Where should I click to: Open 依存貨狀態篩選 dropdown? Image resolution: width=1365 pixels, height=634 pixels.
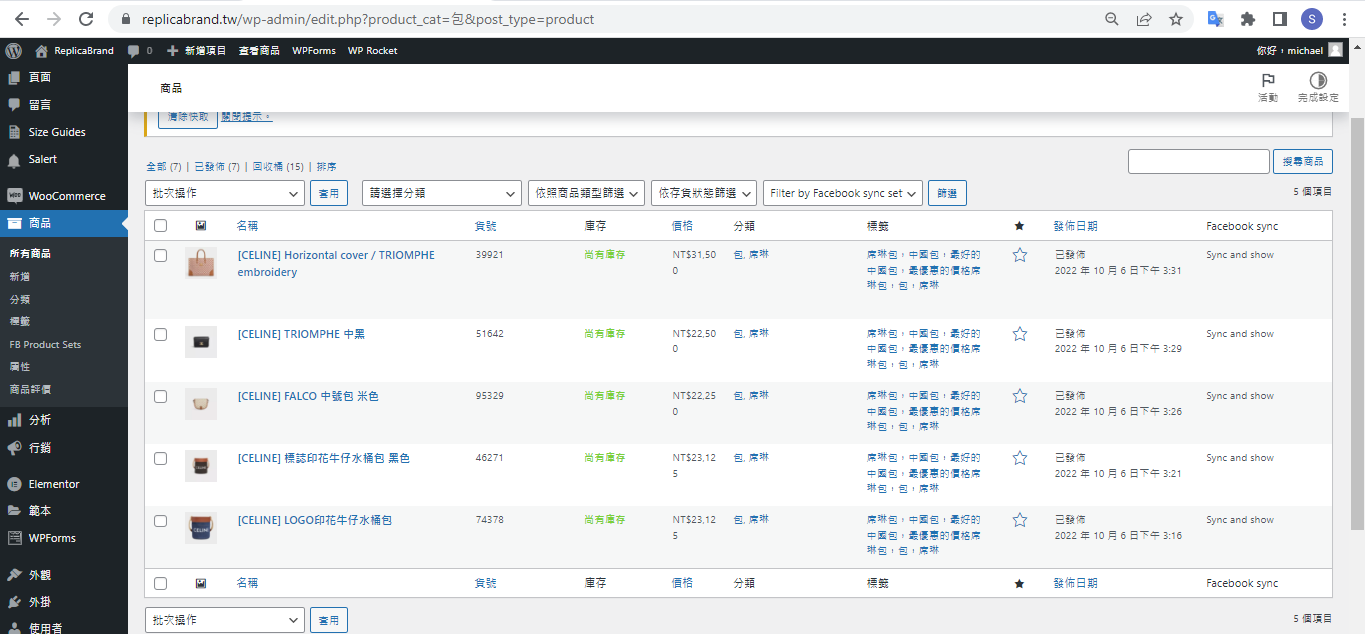tap(703, 193)
